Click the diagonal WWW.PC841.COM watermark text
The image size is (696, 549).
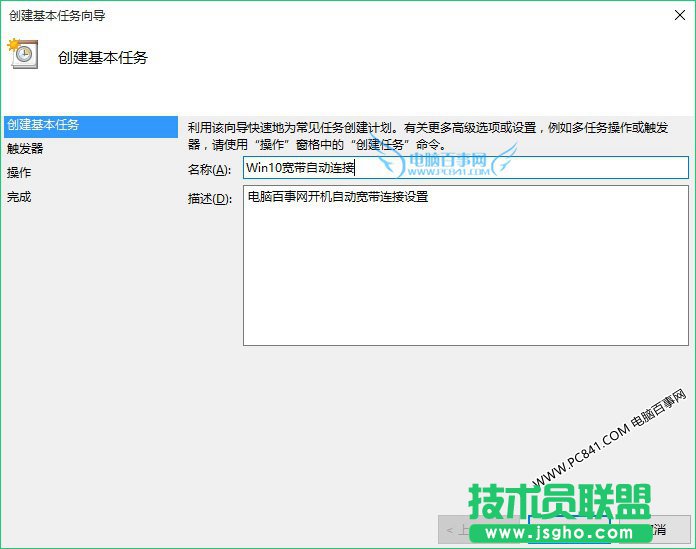(612, 438)
